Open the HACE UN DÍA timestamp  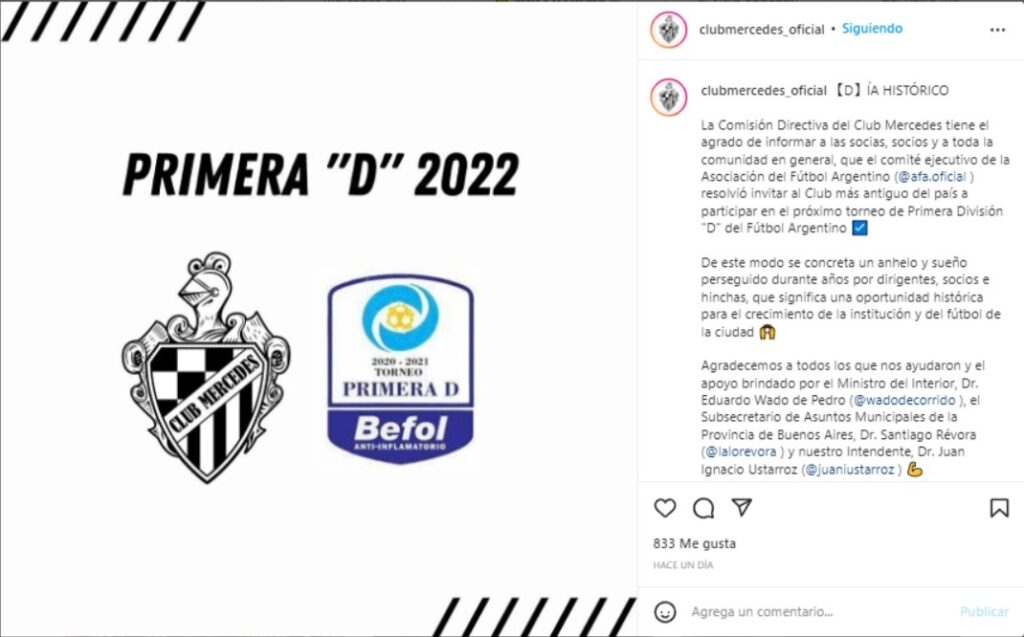[x=683, y=565]
